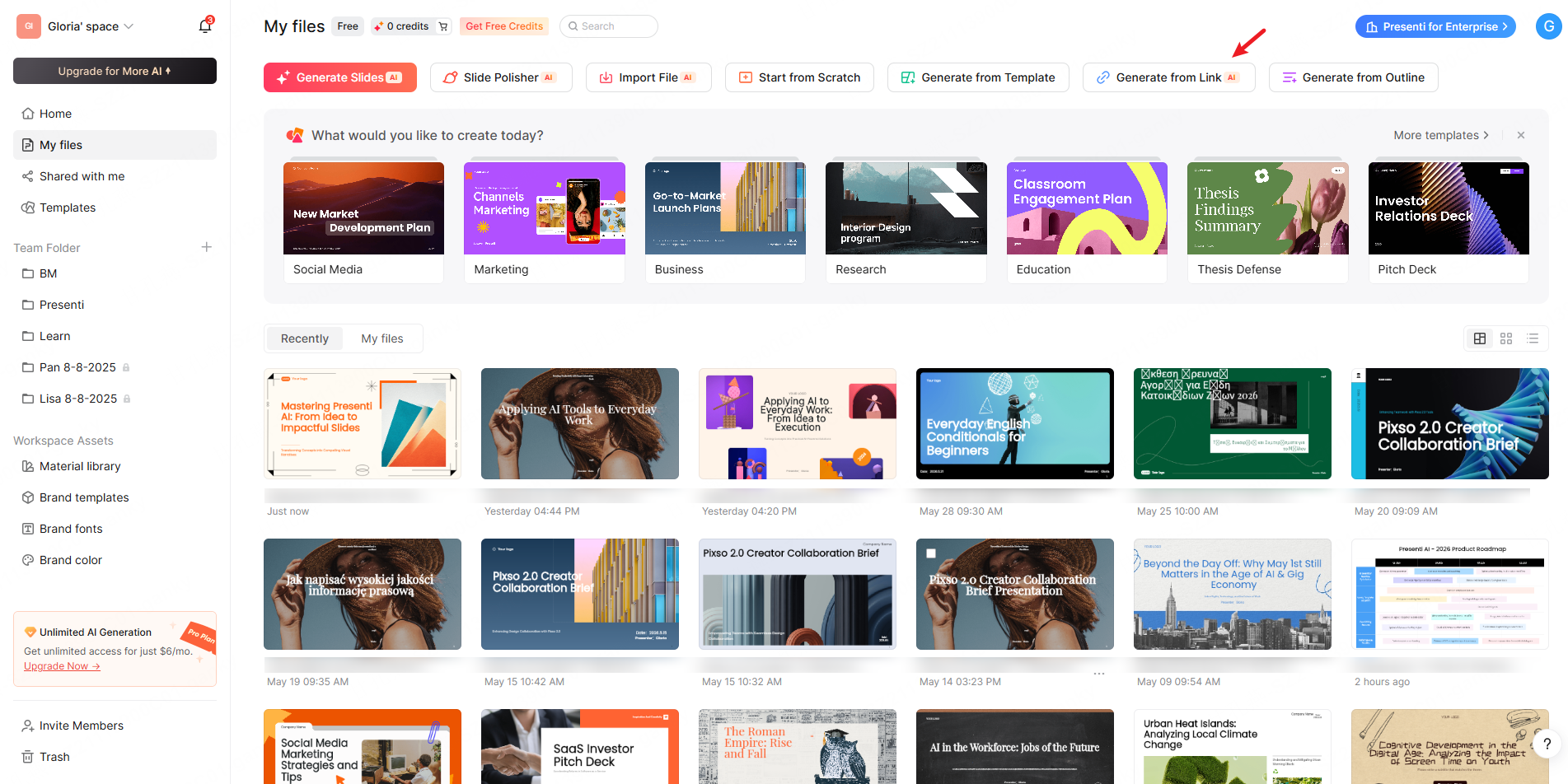Choose the Education template category
Viewport: 1568px width, 784px height.
tap(1087, 222)
